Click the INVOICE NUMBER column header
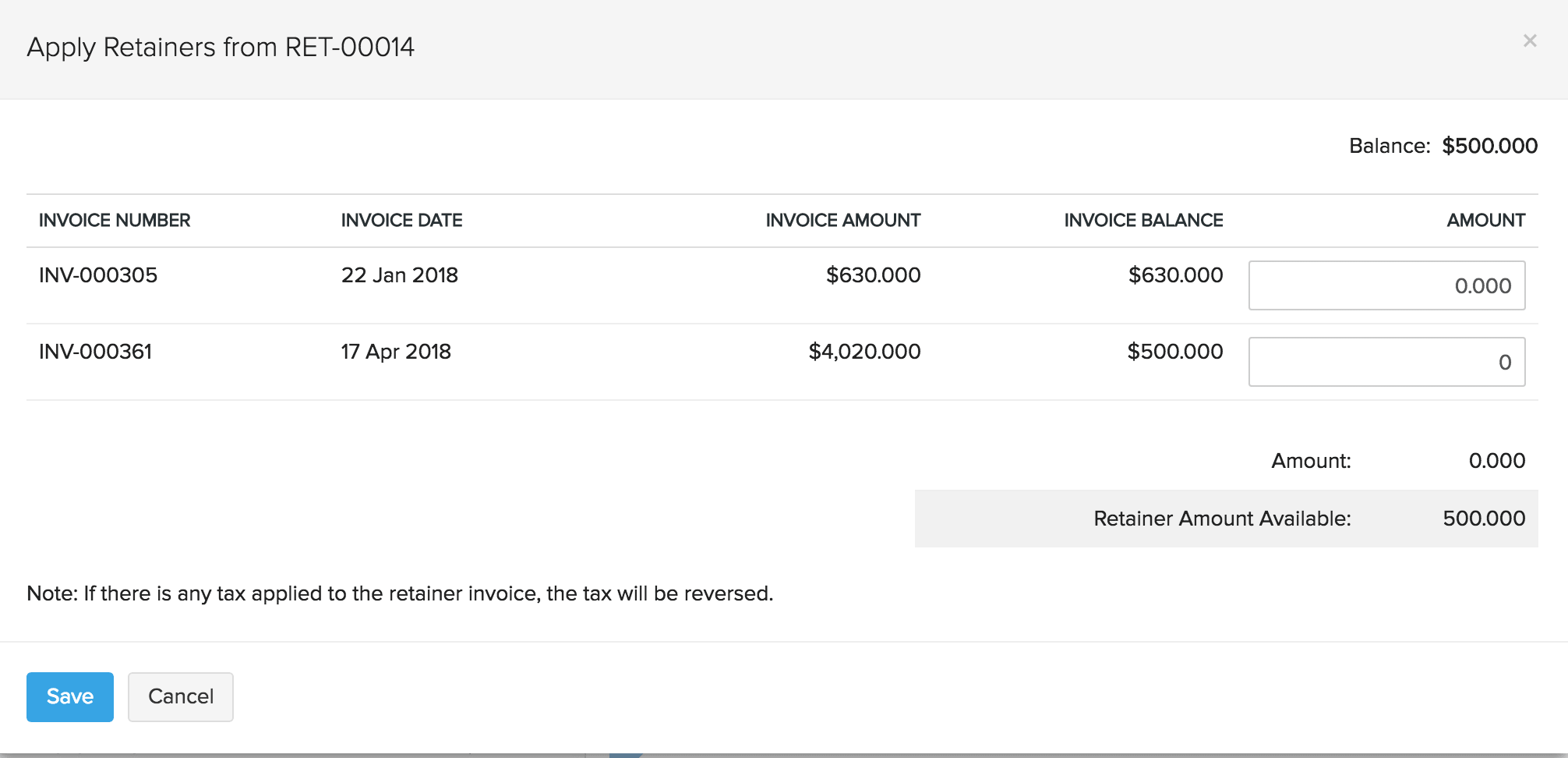 [x=115, y=220]
